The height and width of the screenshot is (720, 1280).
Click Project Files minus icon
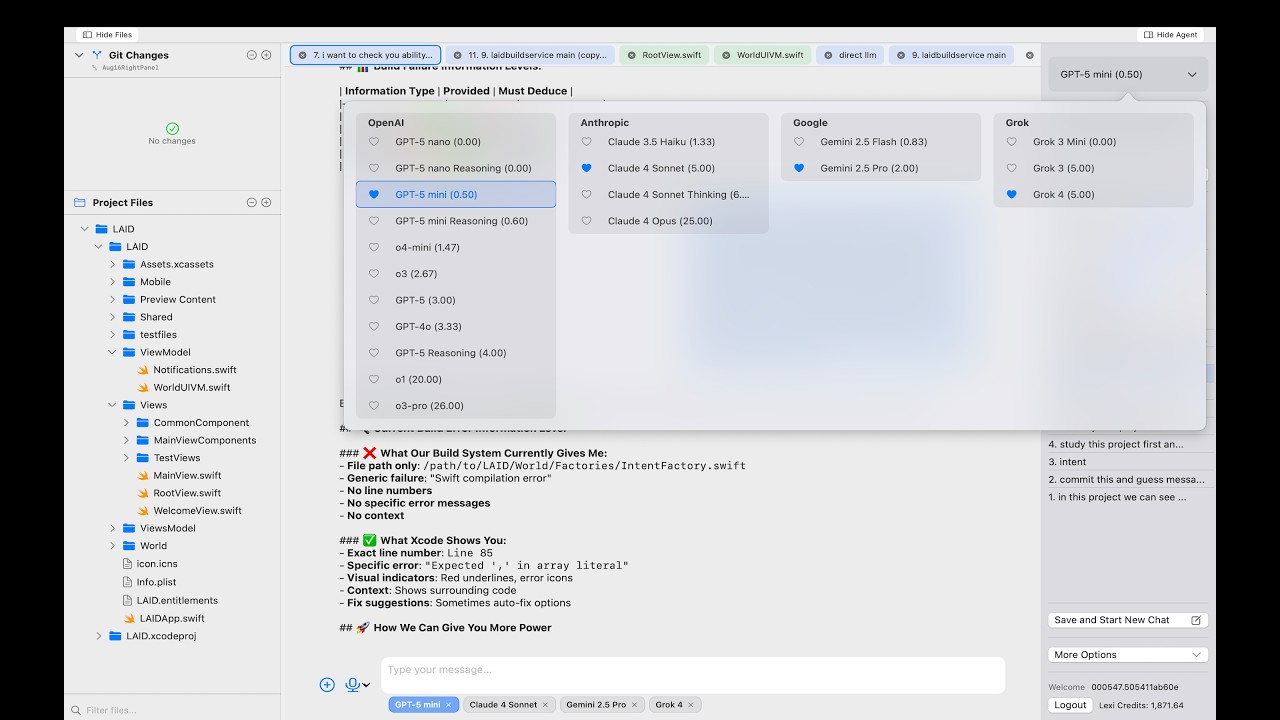pos(252,202)
